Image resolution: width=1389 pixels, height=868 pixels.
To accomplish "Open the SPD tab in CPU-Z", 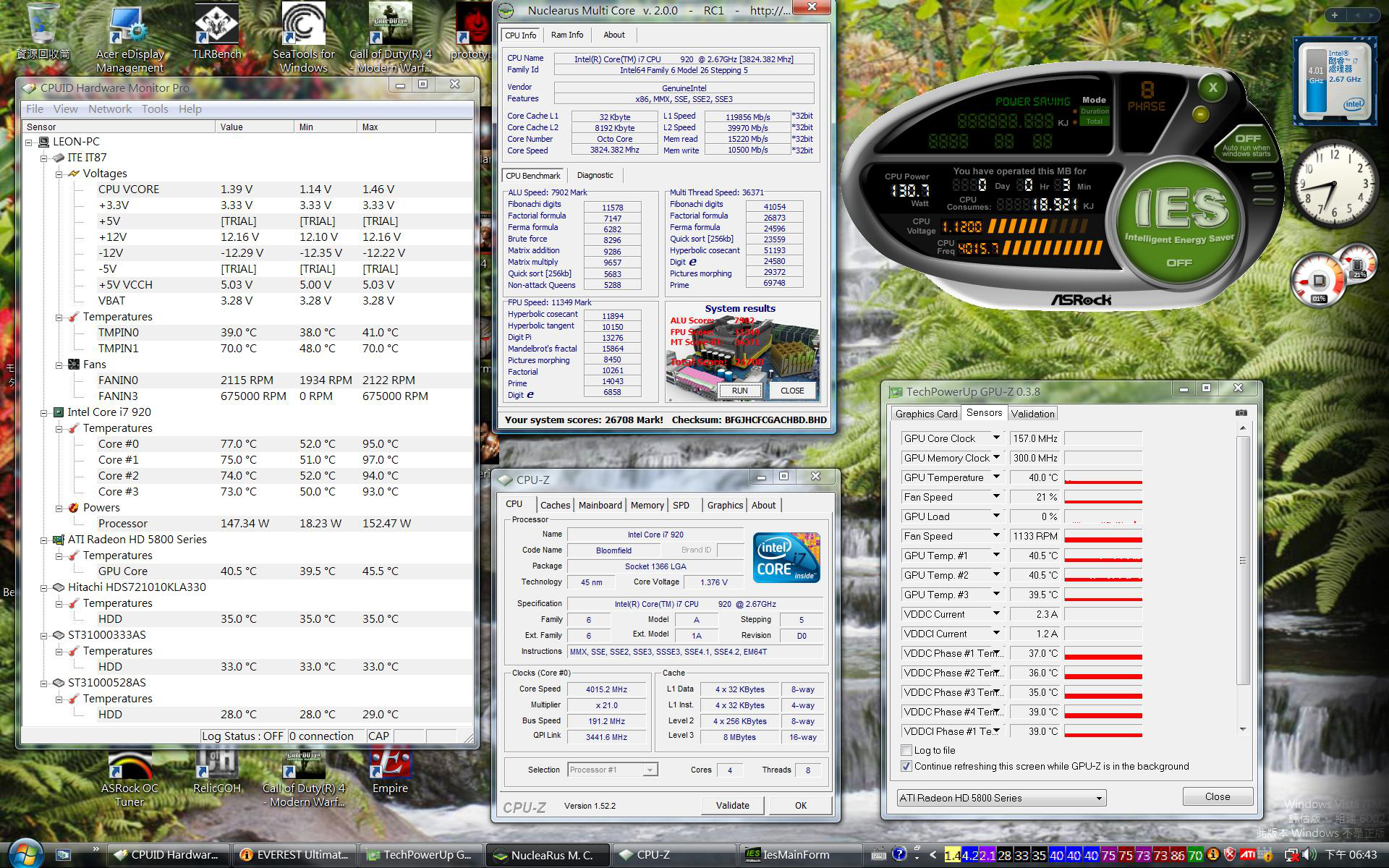I will [x=681, y=505].
